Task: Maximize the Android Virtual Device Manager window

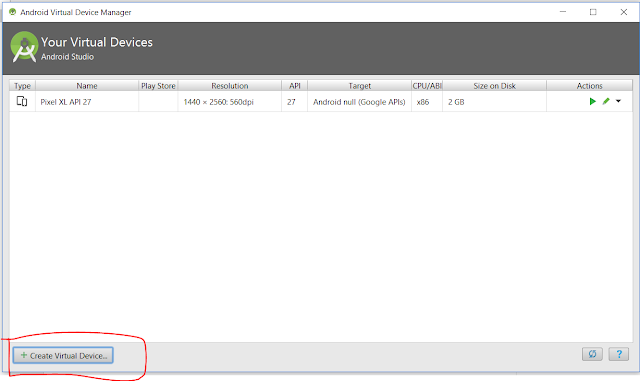Action: click(593, 12)
